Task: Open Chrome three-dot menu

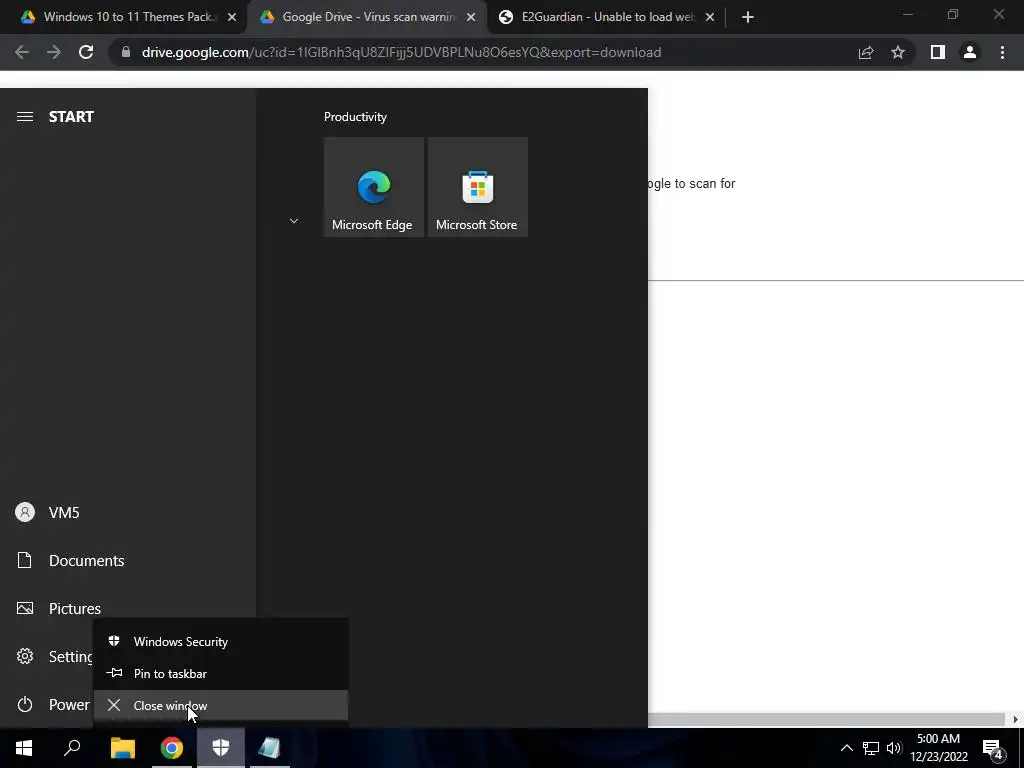Action: (1002, 52)
